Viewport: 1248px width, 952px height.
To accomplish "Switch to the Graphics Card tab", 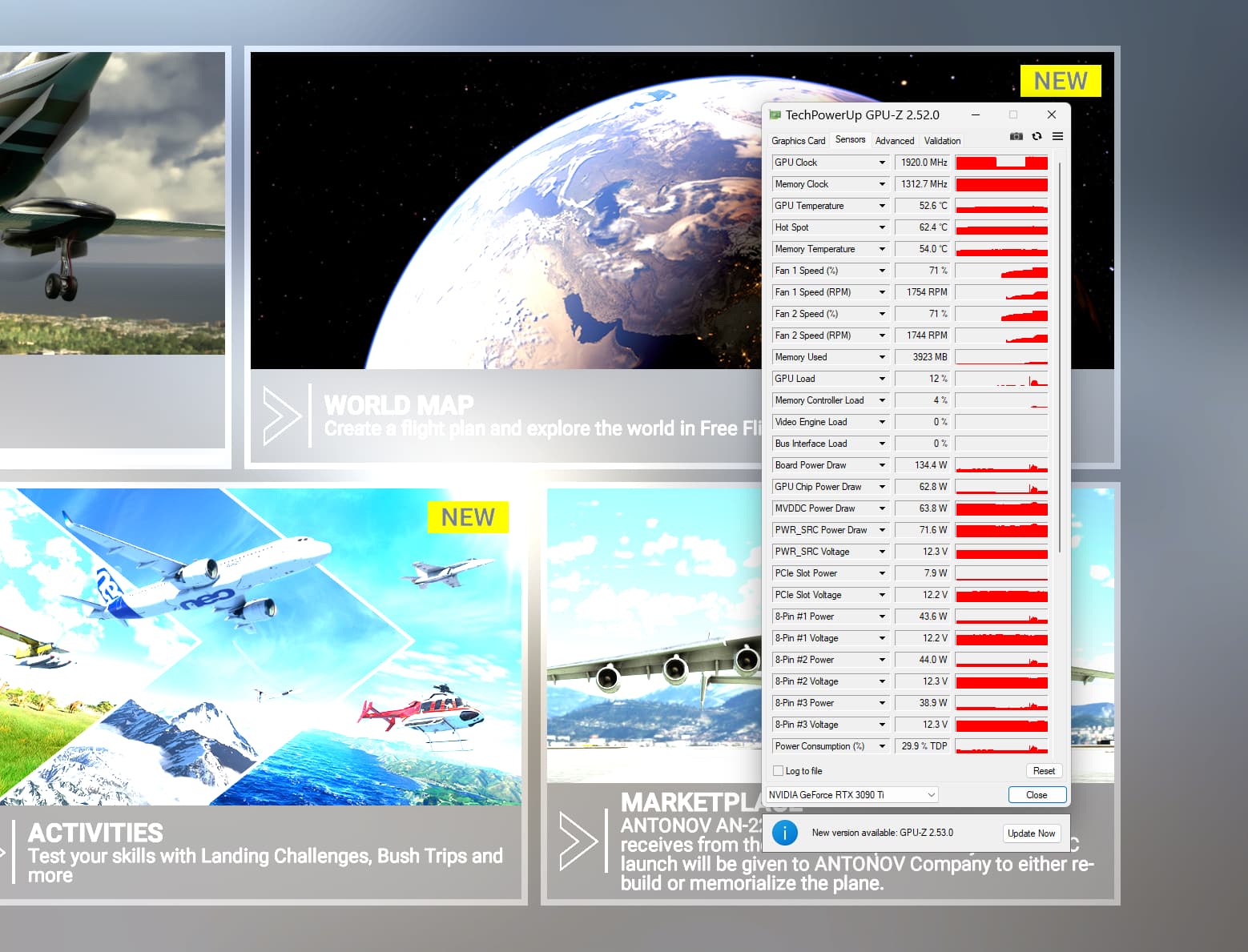I will [x=798, y=140].
